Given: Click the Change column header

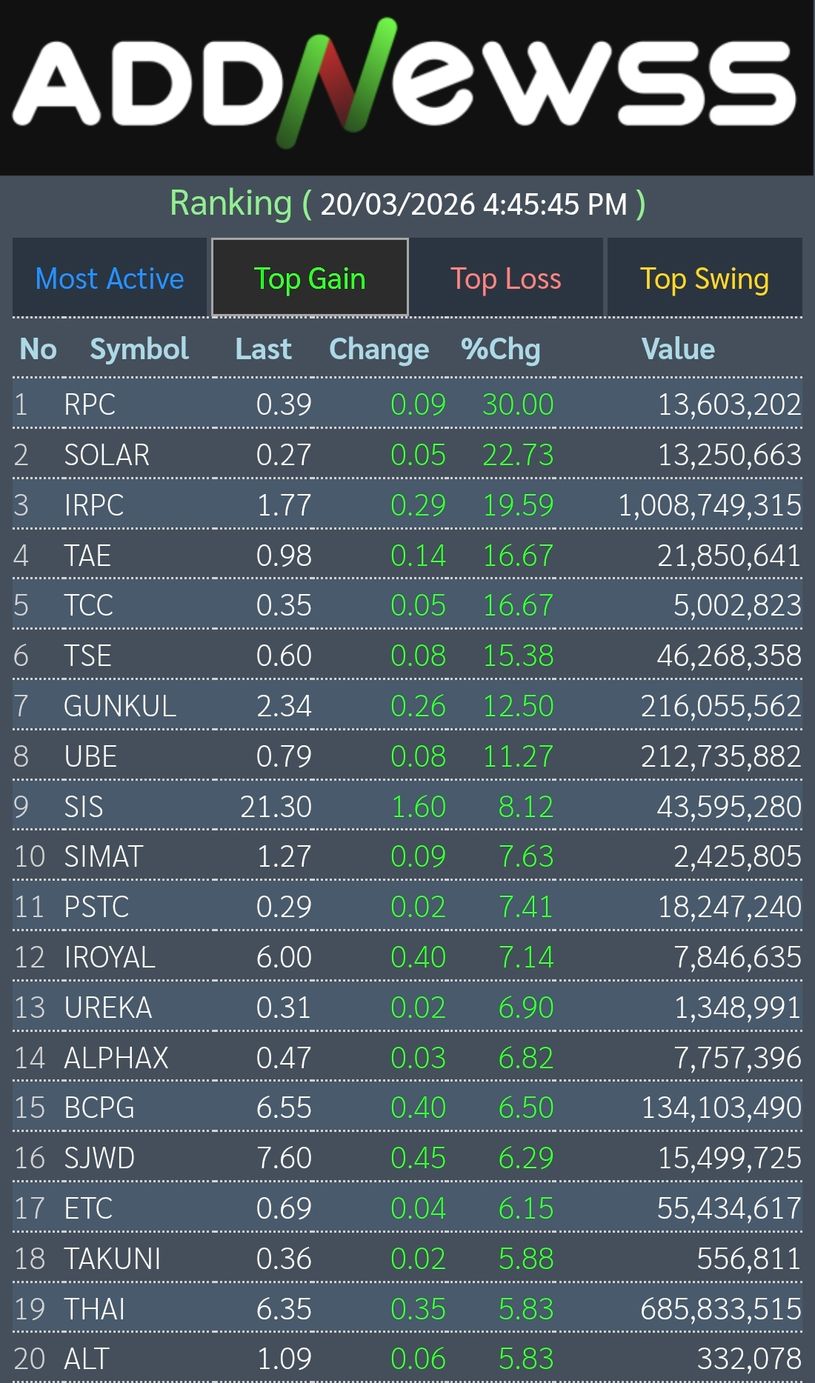Looking at the screenshot, I should tap(379, 349).
